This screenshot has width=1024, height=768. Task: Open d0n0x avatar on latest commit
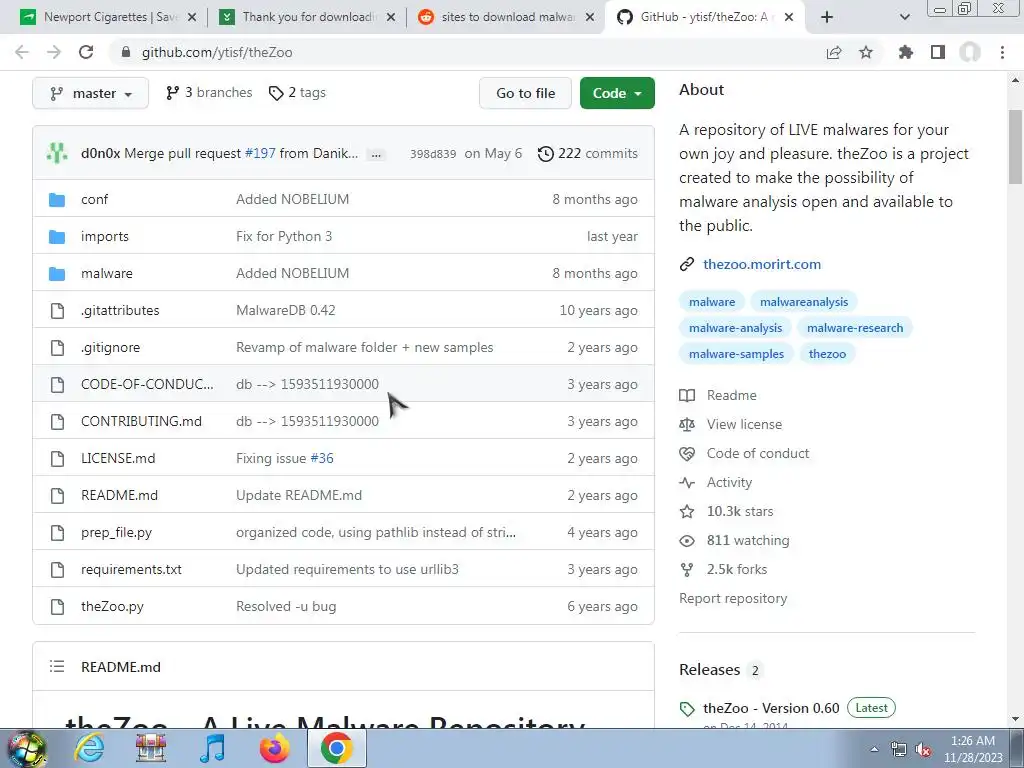[x=57, y=153]
